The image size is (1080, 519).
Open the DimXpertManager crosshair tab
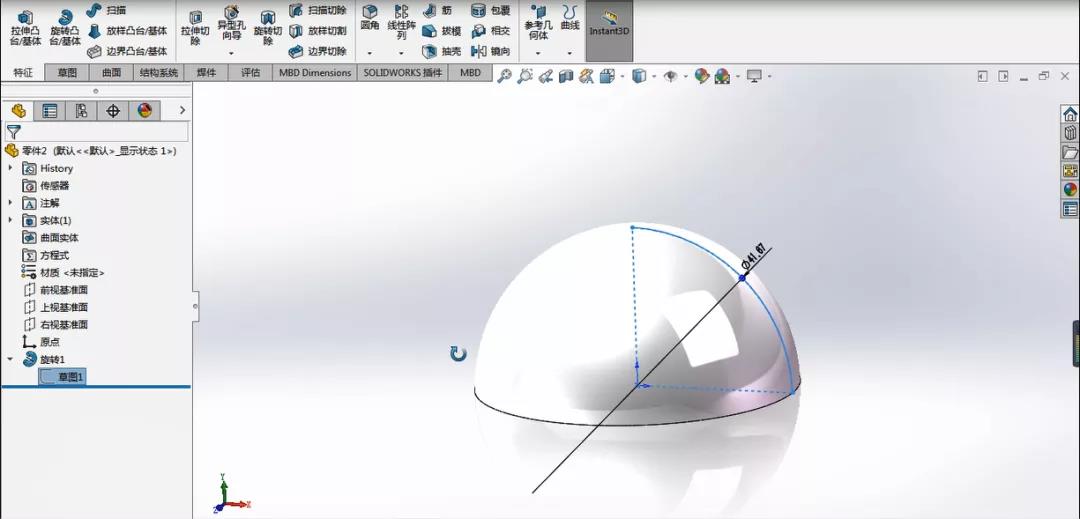tap(113, 110)
